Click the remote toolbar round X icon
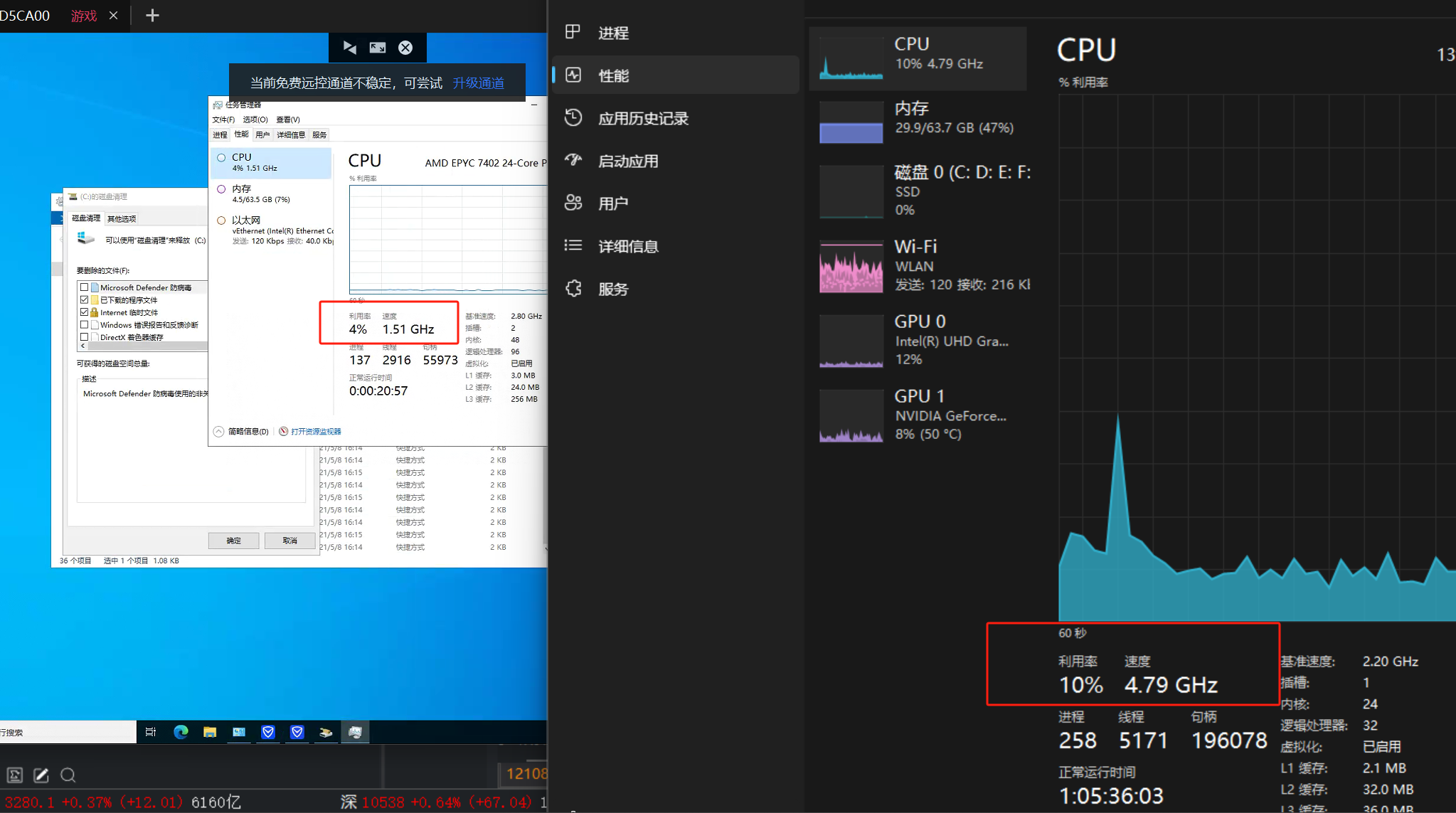 tap(405, 48)
